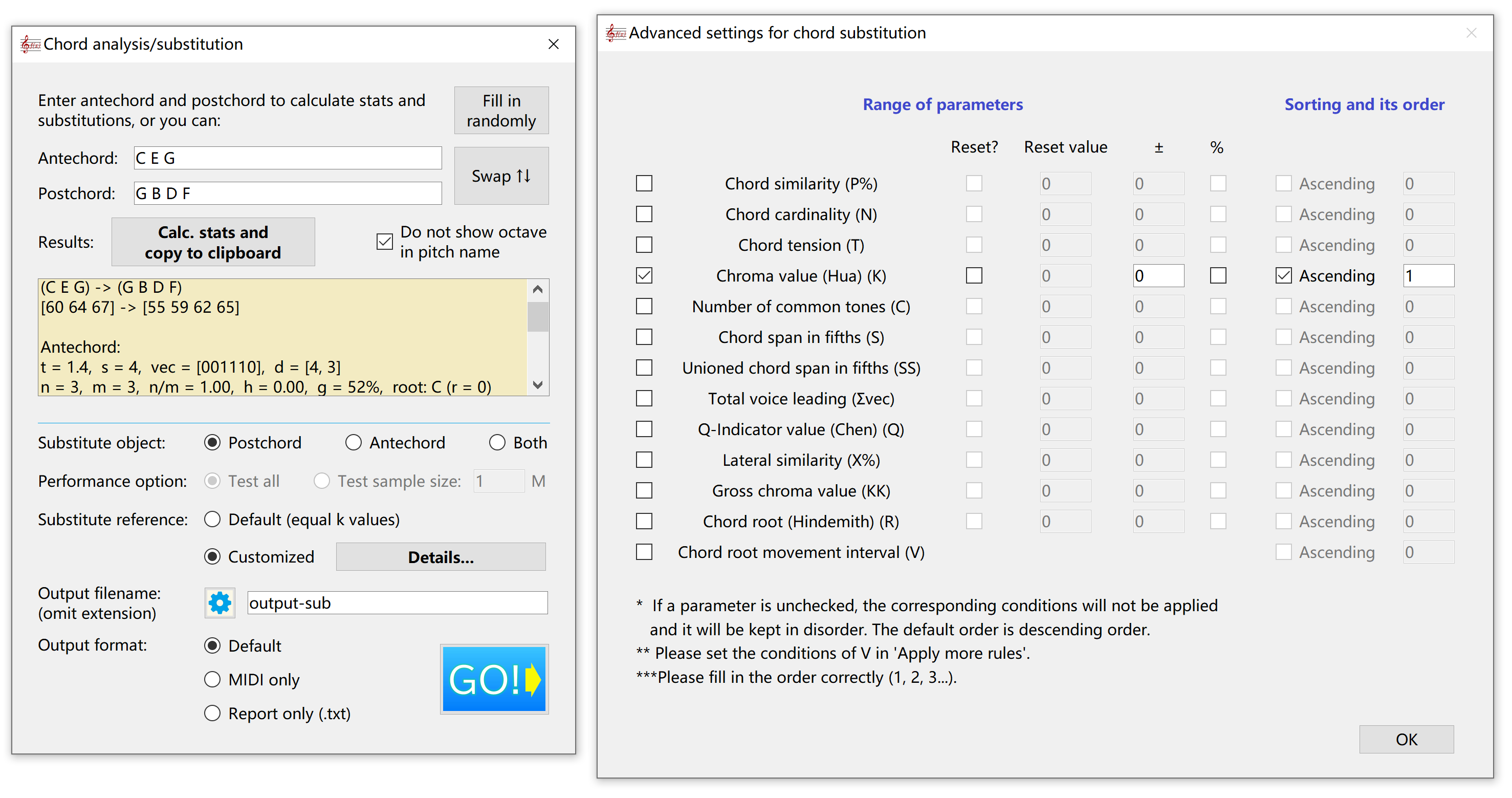Choose MIDI only output format
The width and height of the screenshot is (1512, 798).
point(212,679)
